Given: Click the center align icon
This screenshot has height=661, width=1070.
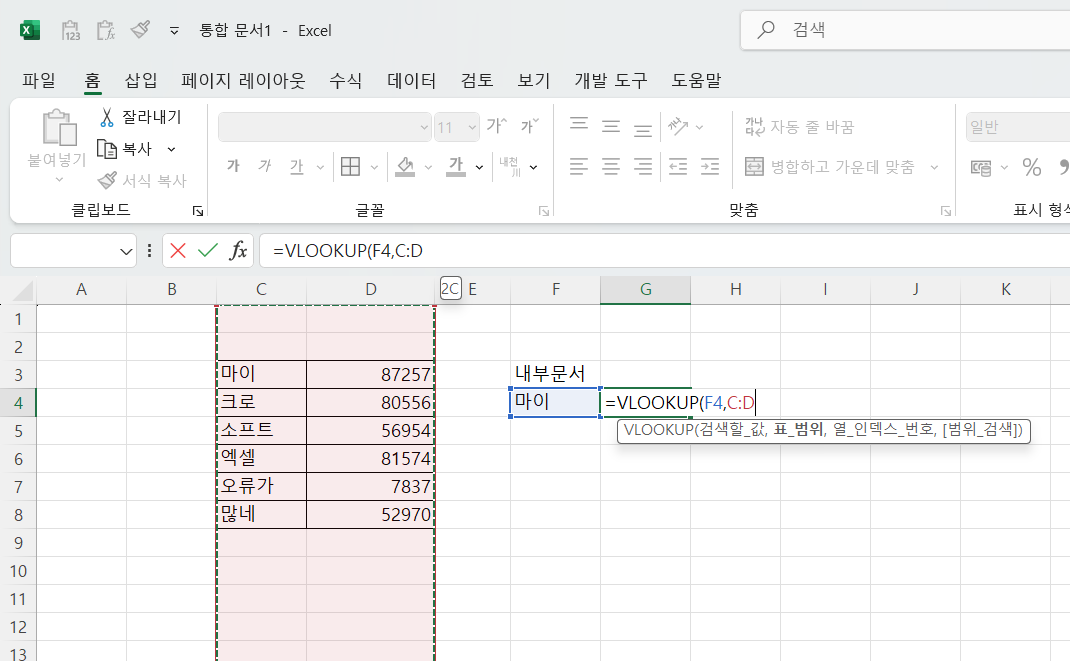Looking at the screenshot, I should point(611,166).
